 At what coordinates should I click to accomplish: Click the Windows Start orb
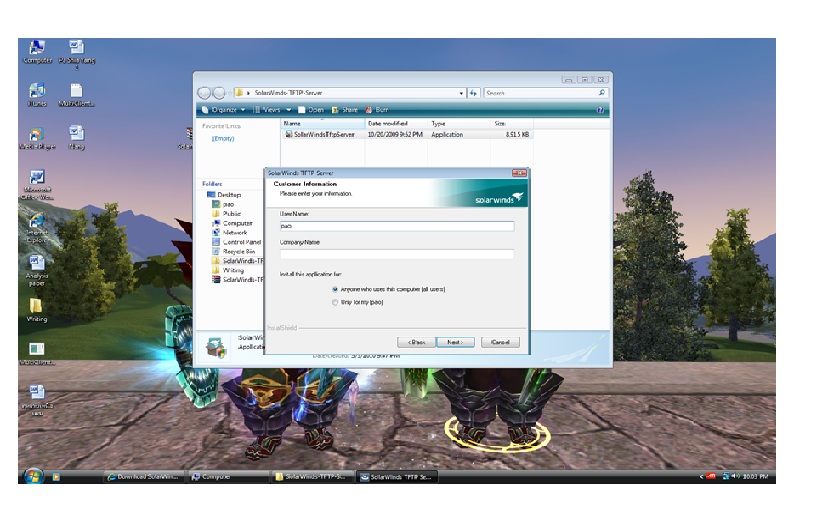click(33, 476)
